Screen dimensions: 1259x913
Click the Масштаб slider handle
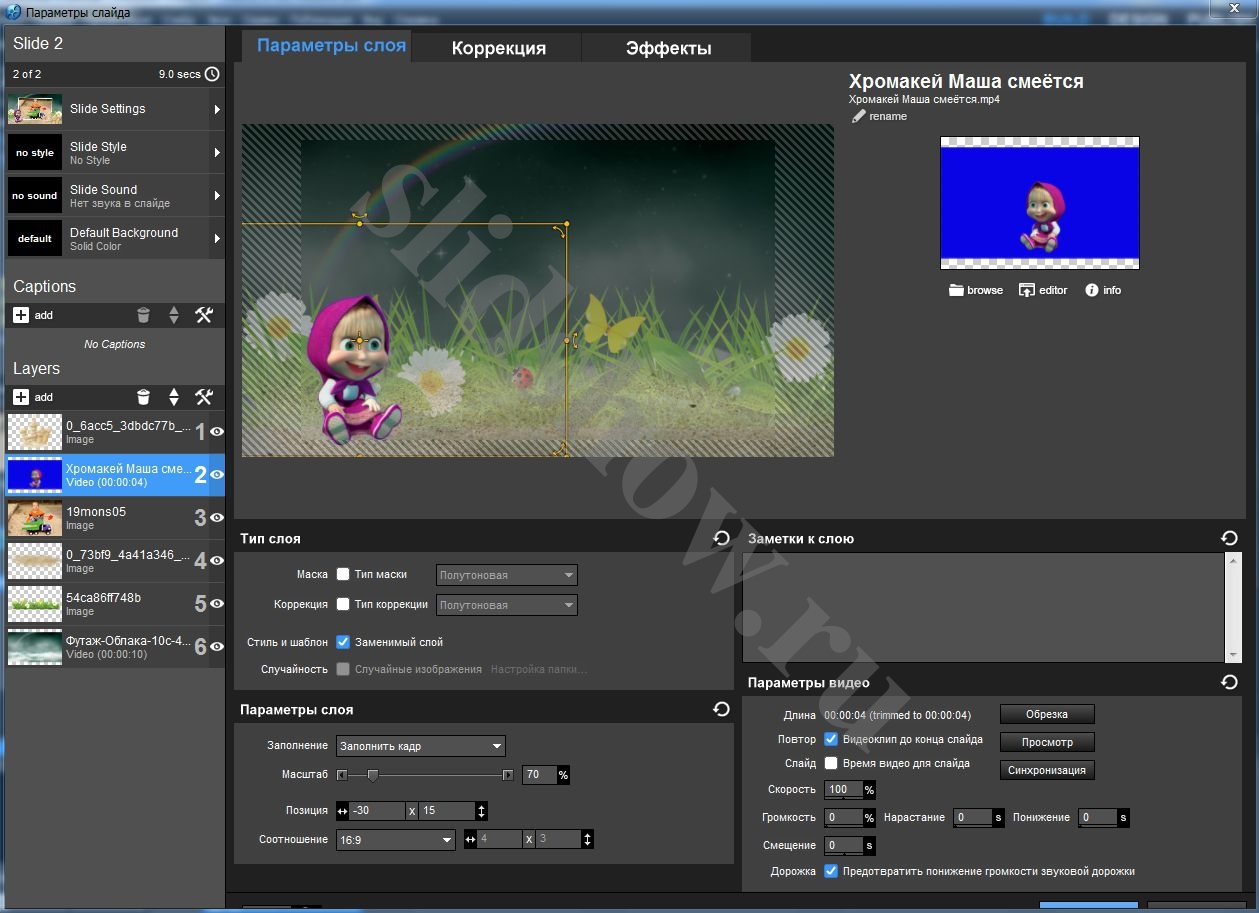[373, 775]
